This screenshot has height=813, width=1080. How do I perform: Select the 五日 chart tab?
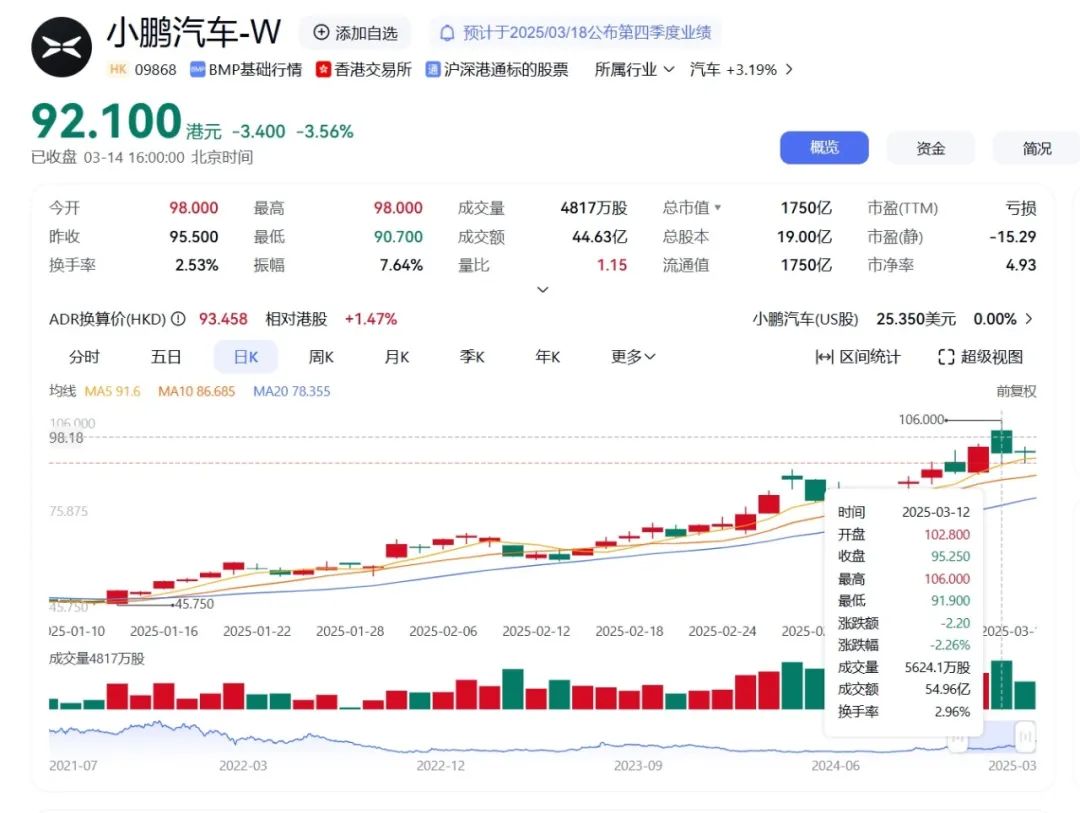point(165,357)
